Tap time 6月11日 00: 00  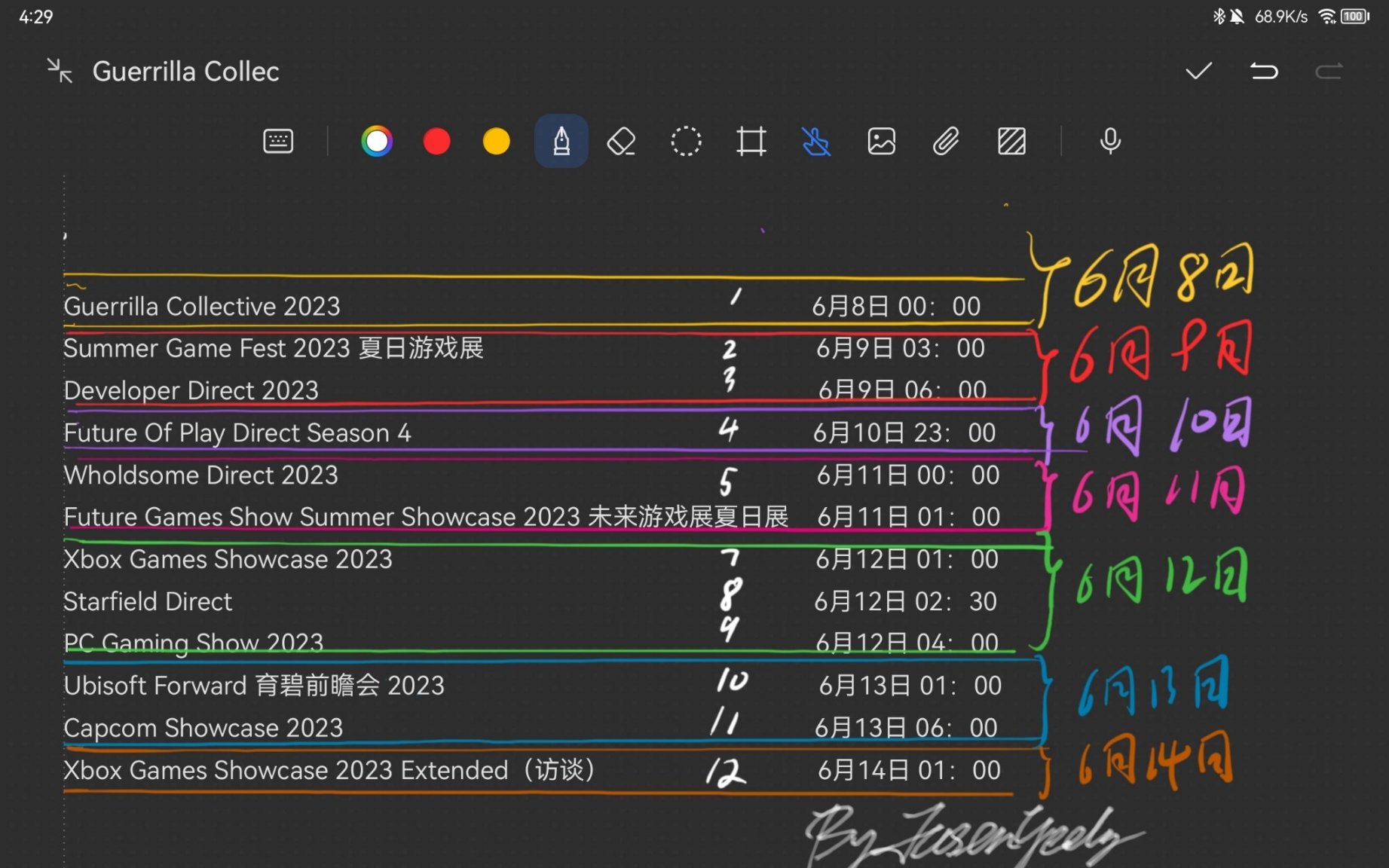tap(908, 475)
